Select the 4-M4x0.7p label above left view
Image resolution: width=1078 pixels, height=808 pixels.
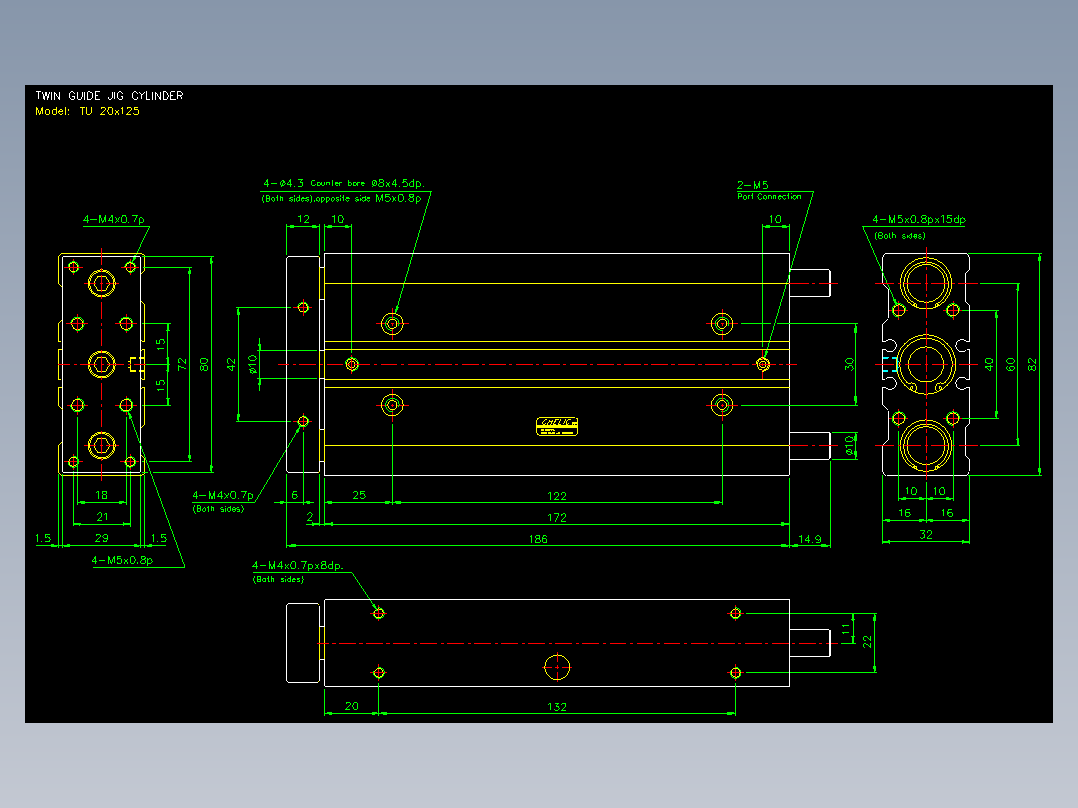[113, 219]
